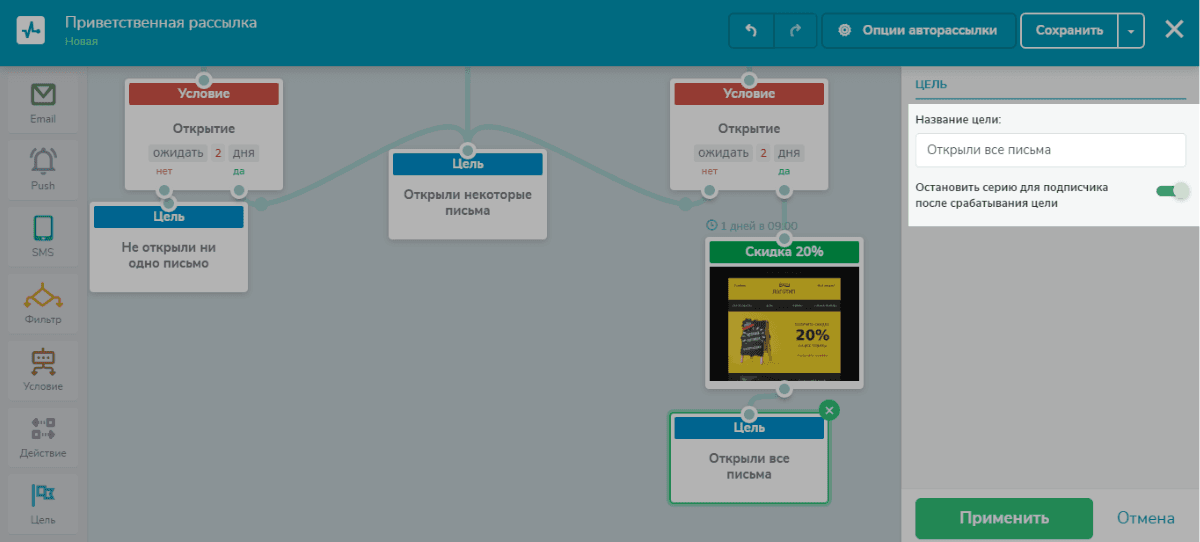Viewport: 1200px width, 542px height.
Task: Click the green Применить button
Action: tap(1004, 518)
